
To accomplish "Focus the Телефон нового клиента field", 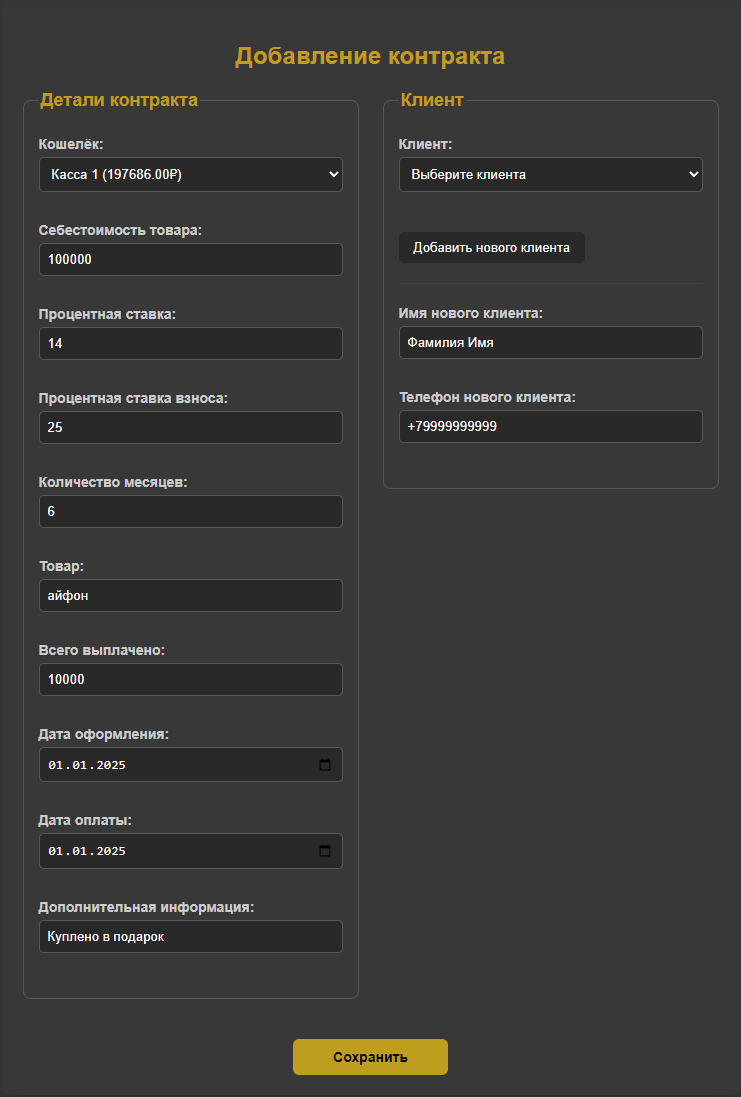I will click(x=550, y=426).
